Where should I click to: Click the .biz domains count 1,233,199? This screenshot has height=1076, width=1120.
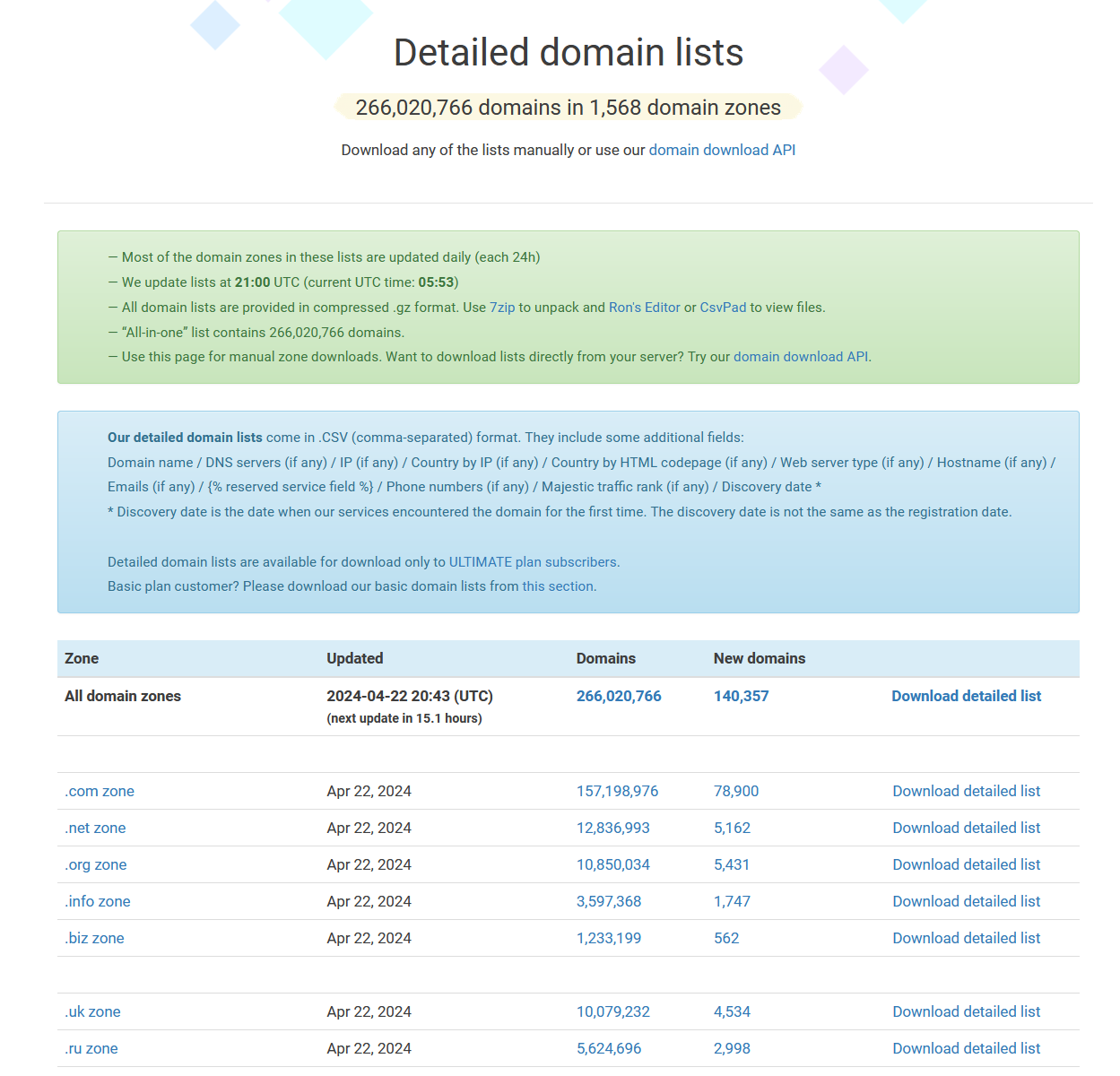[609, 938]
